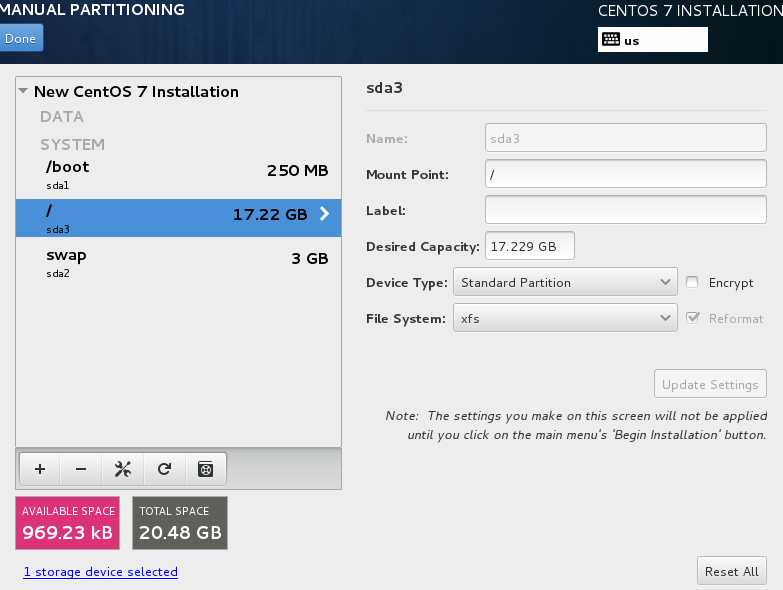This screenshot has height=590, width=783.
Task: Open the disk summary icon in toolbar
Action: pyautogui.click(x=206, y=469)
